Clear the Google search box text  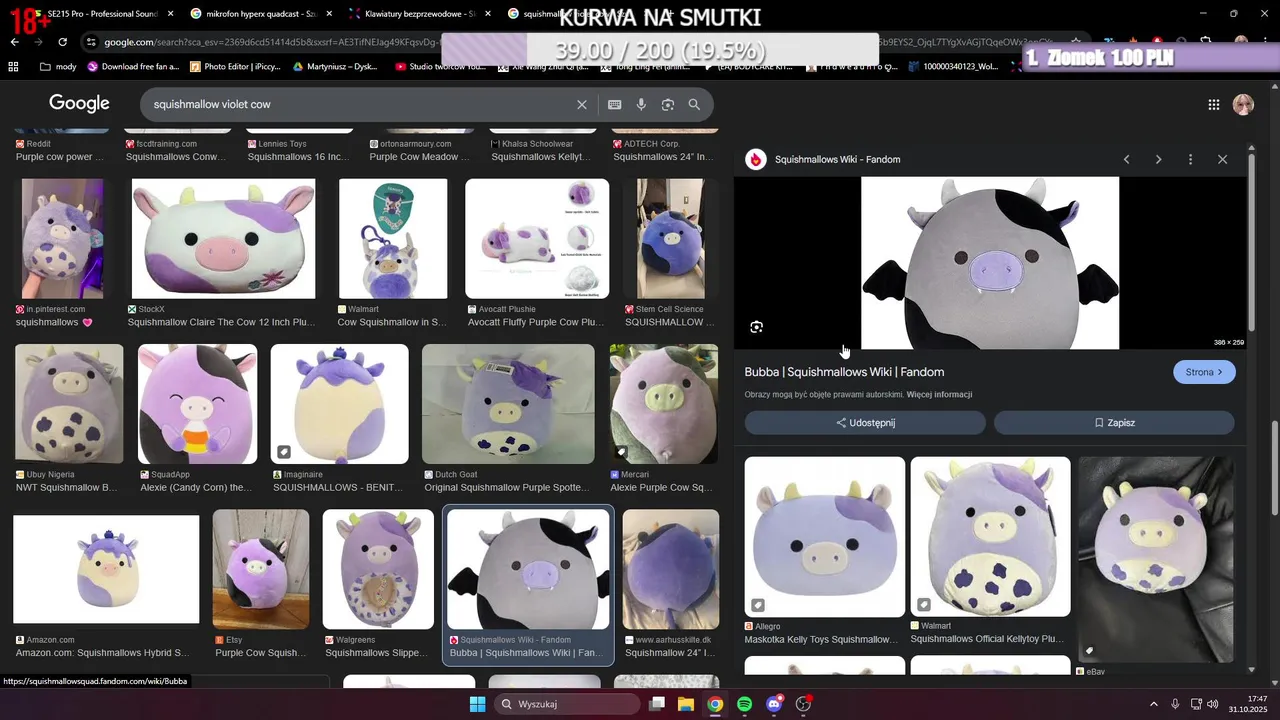click(582, 104)
